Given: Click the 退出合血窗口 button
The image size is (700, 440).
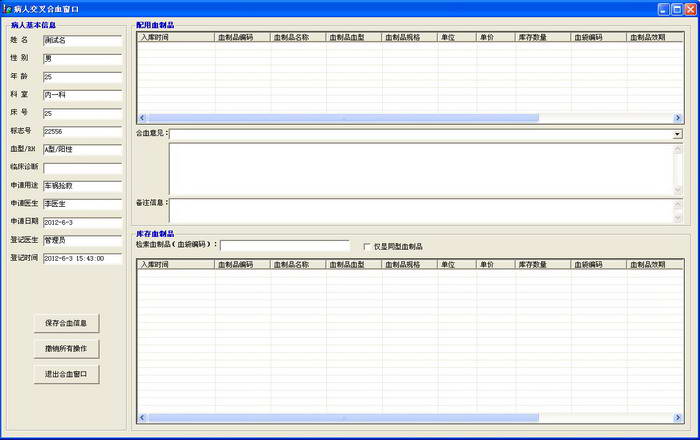Looking at the screenshot, I should [x=66, y=374].
